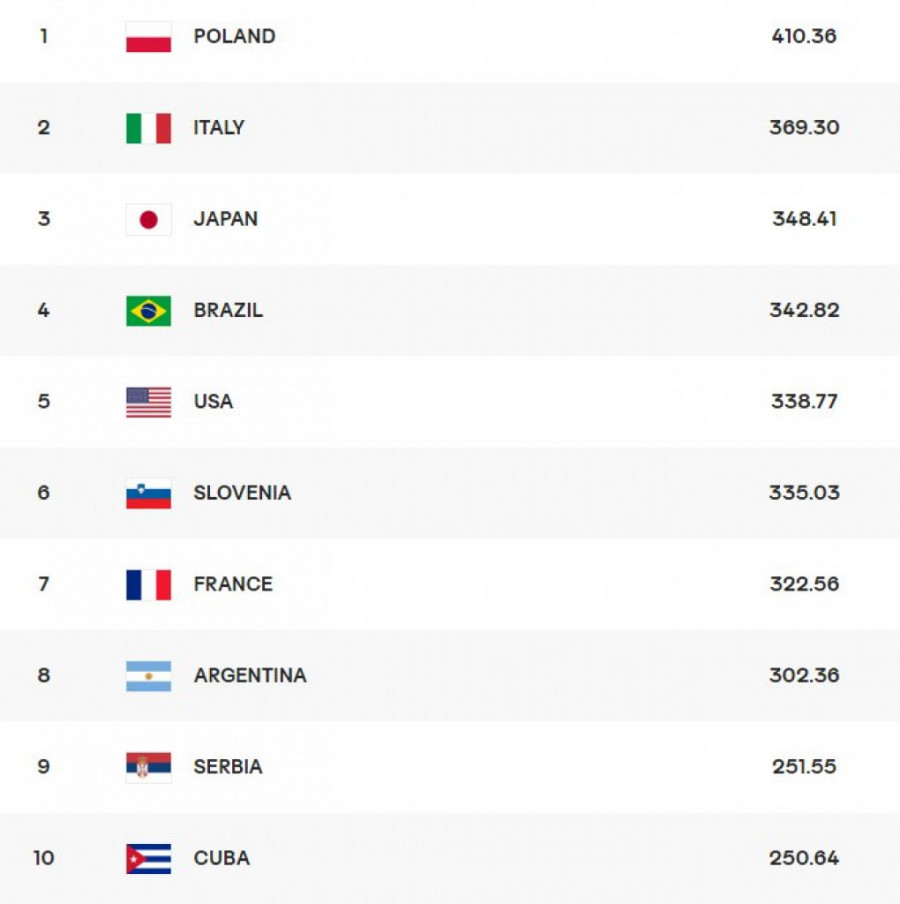Click Poland's 410.36 points score
Viewport: 900px width, 904px height.
click(804, 37)
